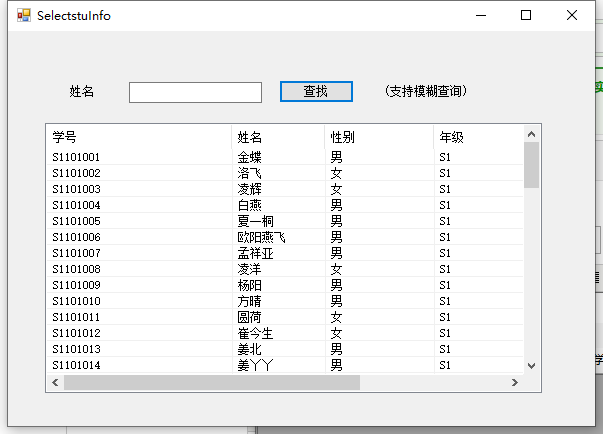Click the name 圆荷
The height and width of the screenshot is (434, 603).
[x=249, y=317]
